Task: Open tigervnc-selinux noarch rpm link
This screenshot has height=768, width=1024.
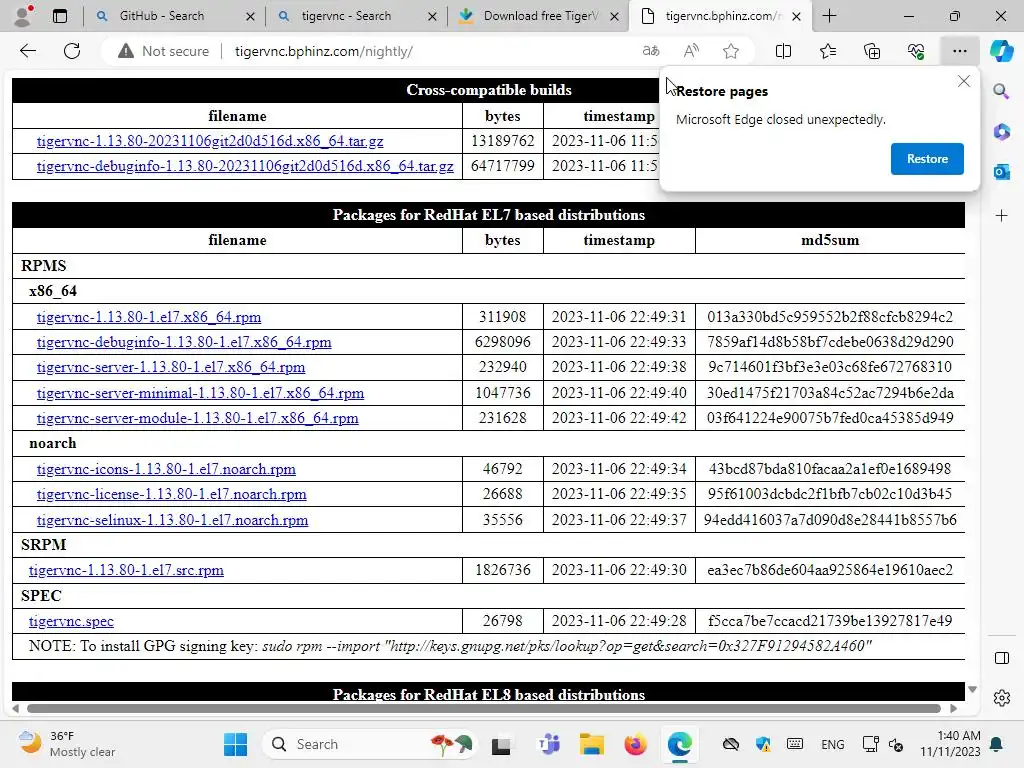Action: point(172,520)
